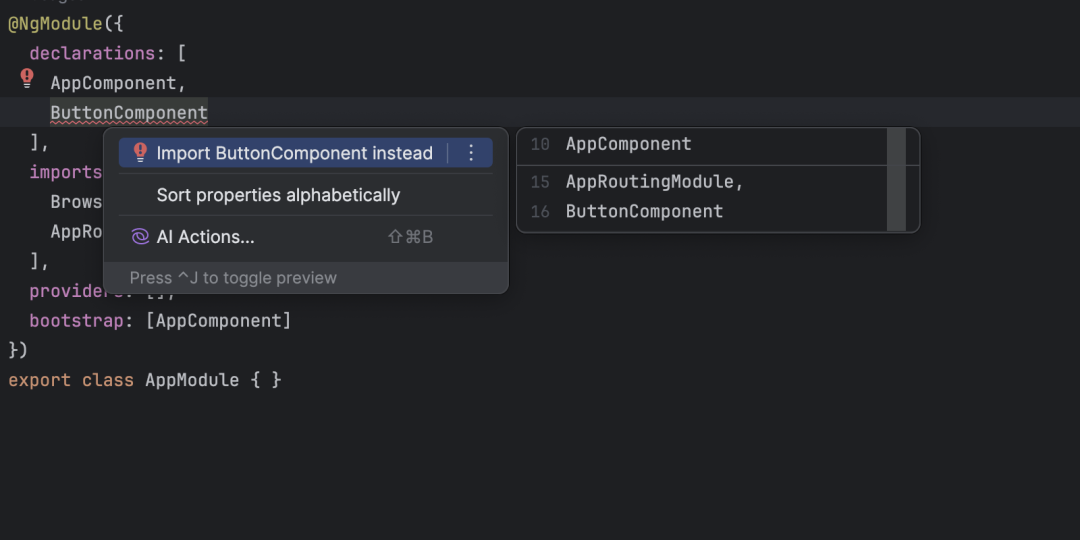
Task: Click the red bulb icon beside Import ButtonComponent
Action: 140,153
